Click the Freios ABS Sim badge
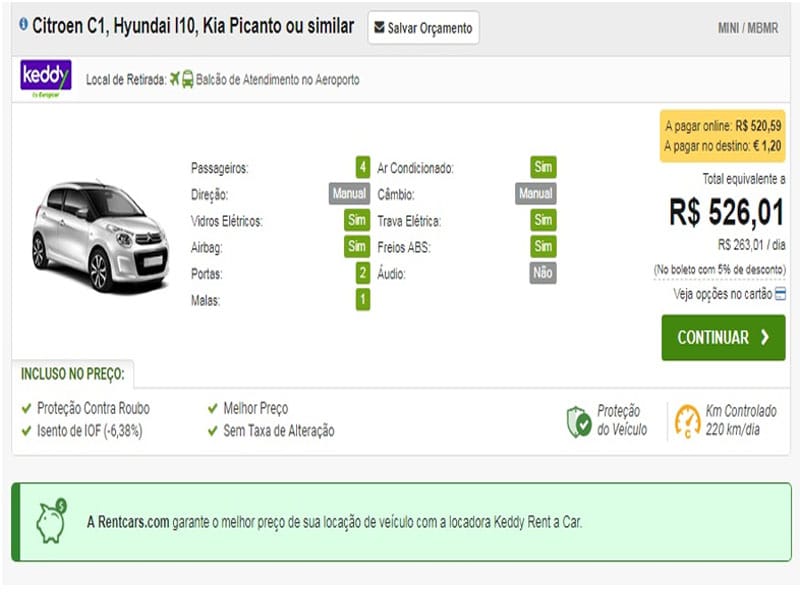Image resolution: width=800 pixels, height=600 pixels. point(543,246)
